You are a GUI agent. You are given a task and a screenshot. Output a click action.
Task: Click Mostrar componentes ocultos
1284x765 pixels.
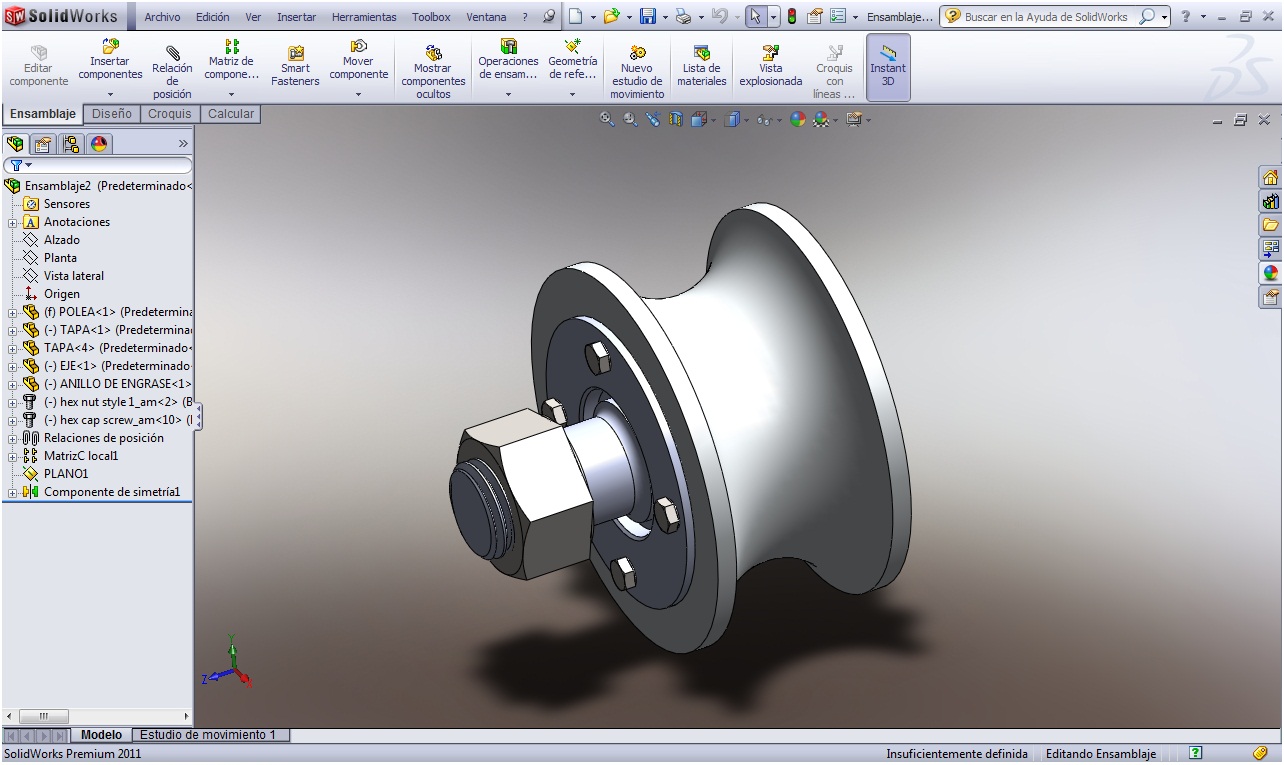tap(433, 71)
